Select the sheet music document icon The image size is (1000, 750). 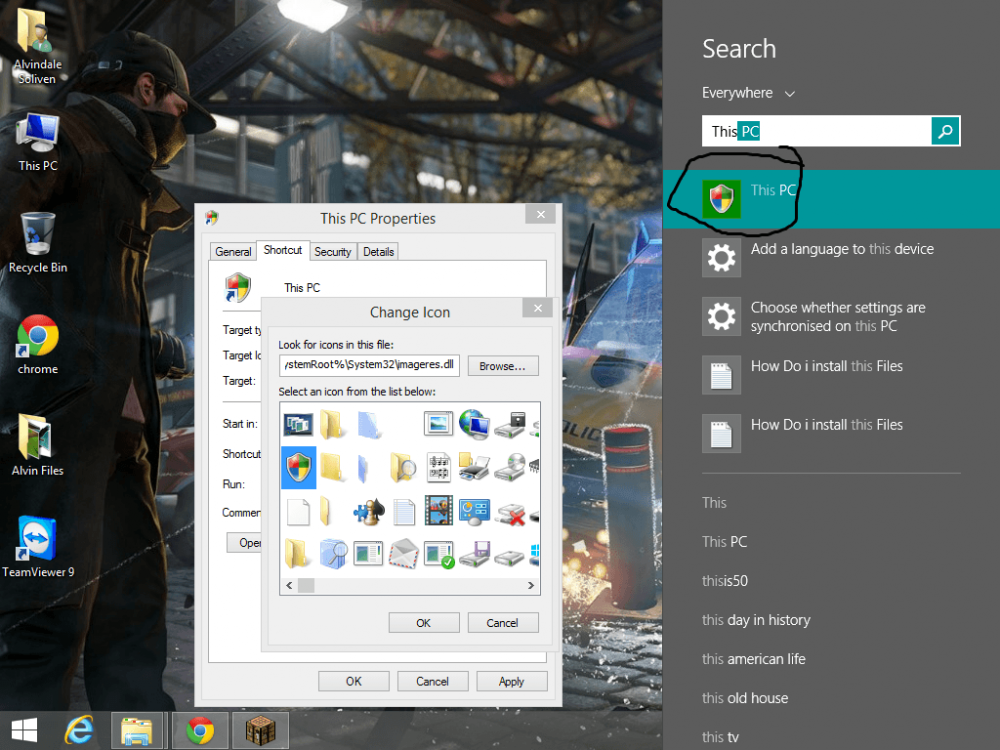point(439,467)
